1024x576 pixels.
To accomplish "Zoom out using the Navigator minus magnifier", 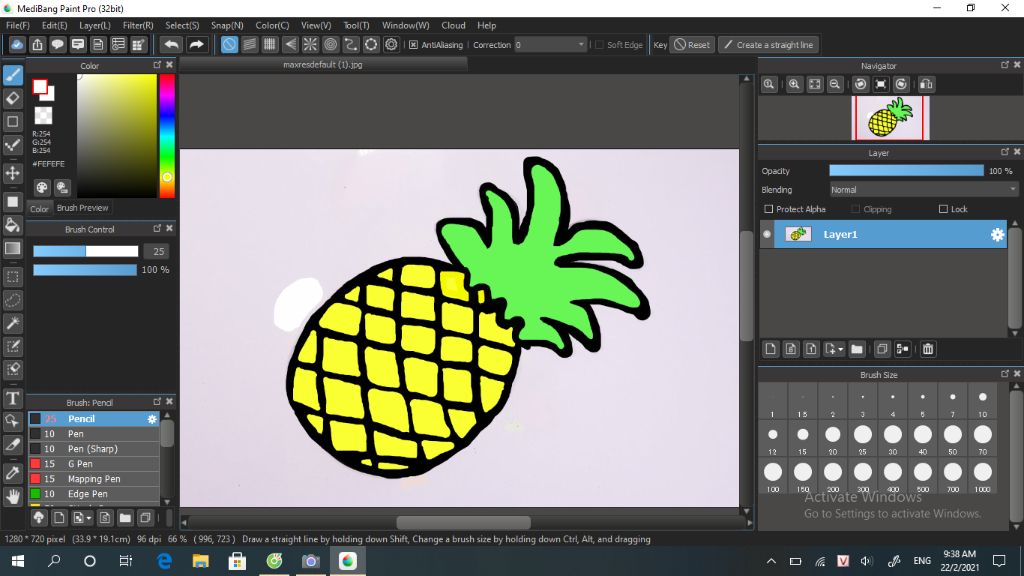I will 835,84.
